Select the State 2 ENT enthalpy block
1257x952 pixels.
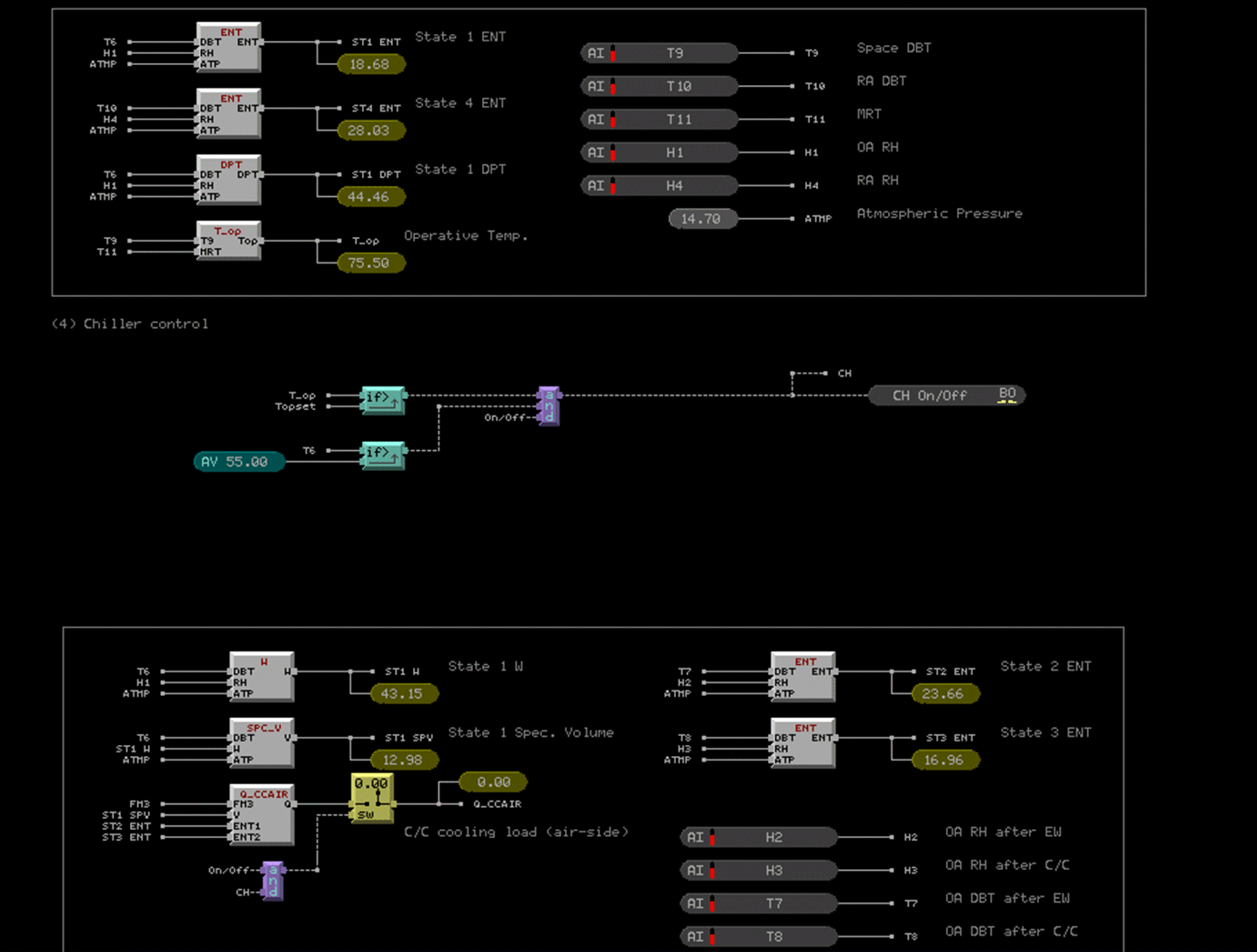coord(803,677)
